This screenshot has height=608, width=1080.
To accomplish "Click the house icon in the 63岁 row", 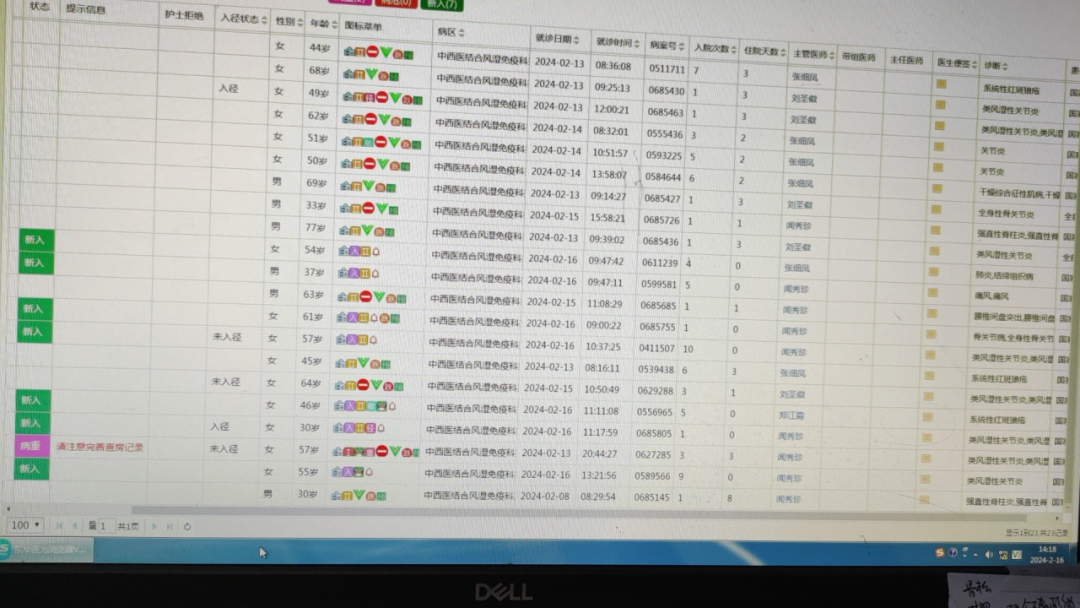I will coord(342,297).
